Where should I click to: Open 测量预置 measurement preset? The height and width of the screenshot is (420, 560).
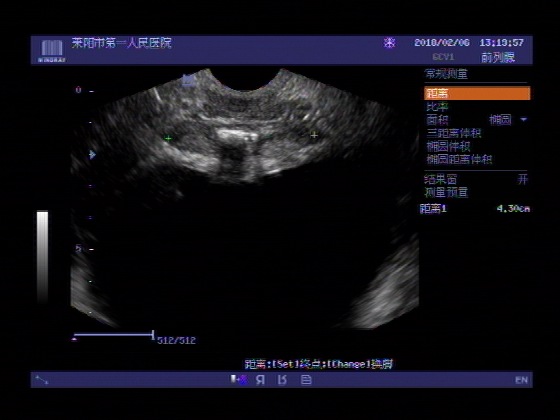(x=446, y=192)
